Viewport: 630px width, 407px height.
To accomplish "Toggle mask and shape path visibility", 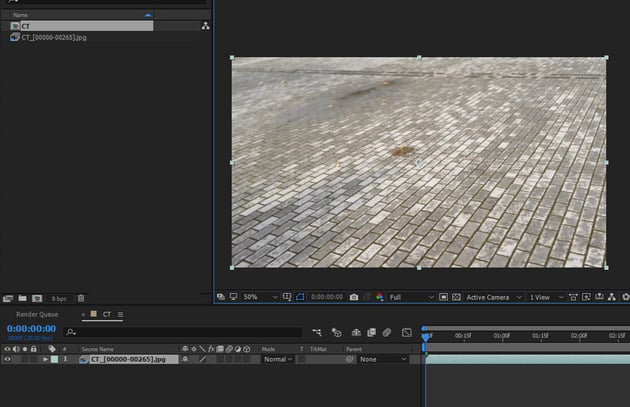I will (299, 297).
